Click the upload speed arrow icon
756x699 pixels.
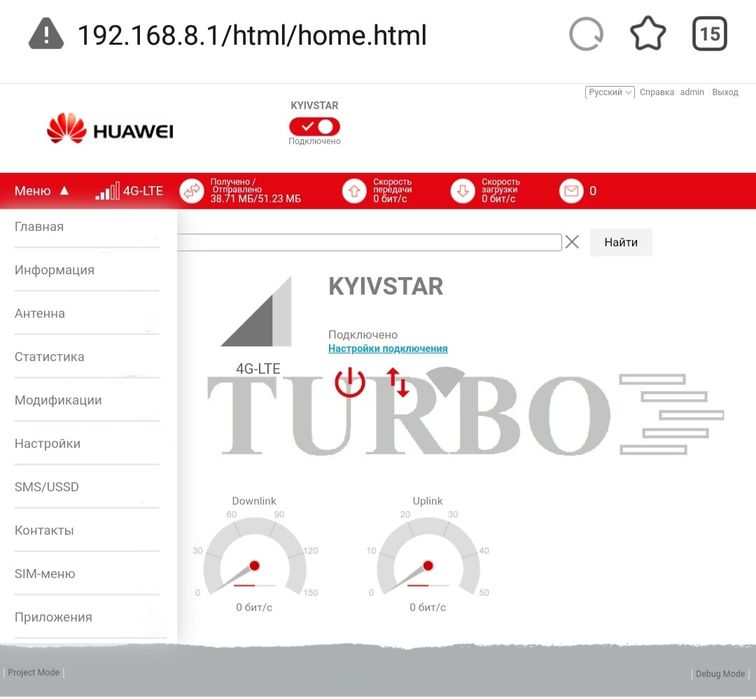354,191
